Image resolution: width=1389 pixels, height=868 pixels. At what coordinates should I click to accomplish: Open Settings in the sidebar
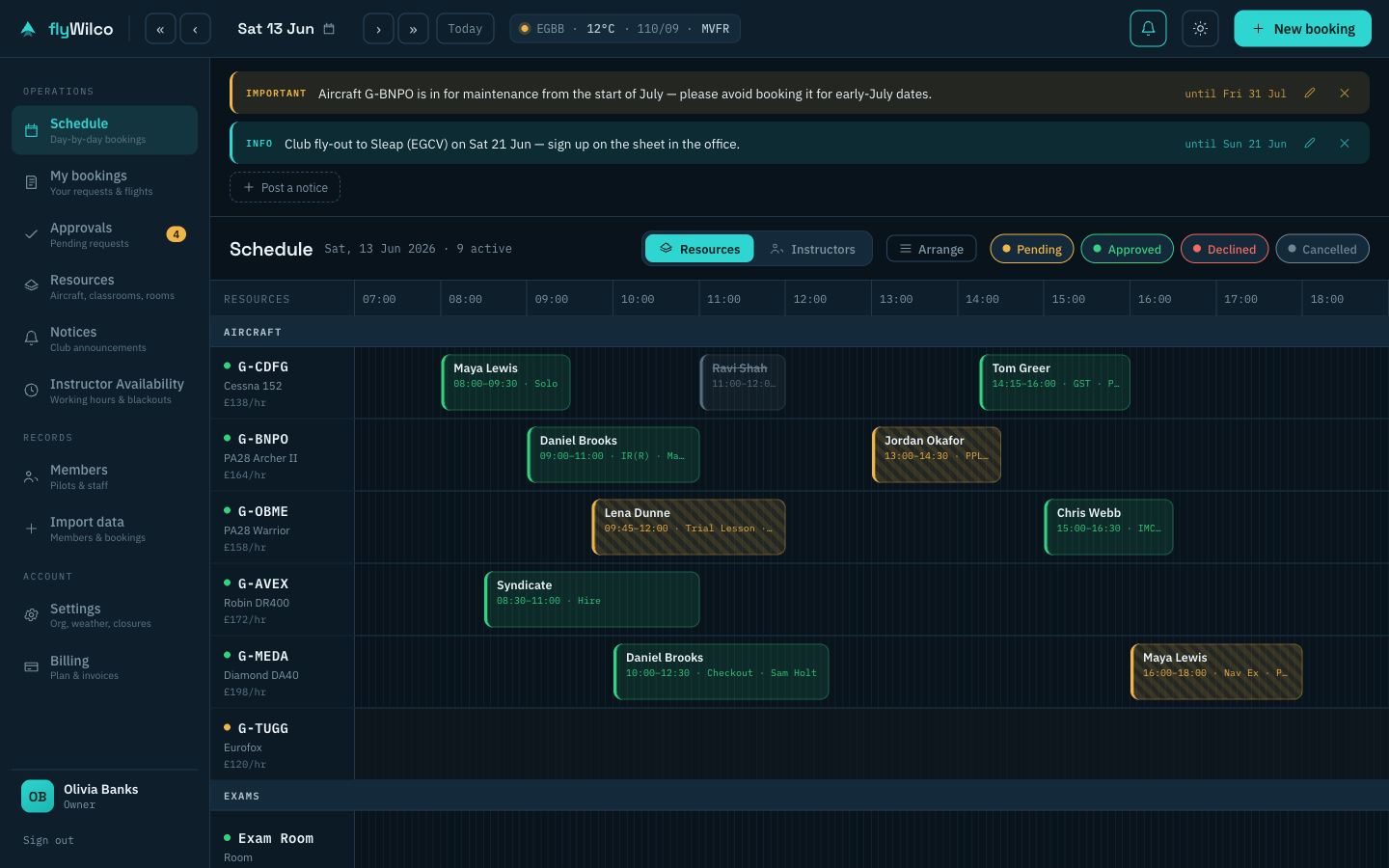[x=104, y=615]
